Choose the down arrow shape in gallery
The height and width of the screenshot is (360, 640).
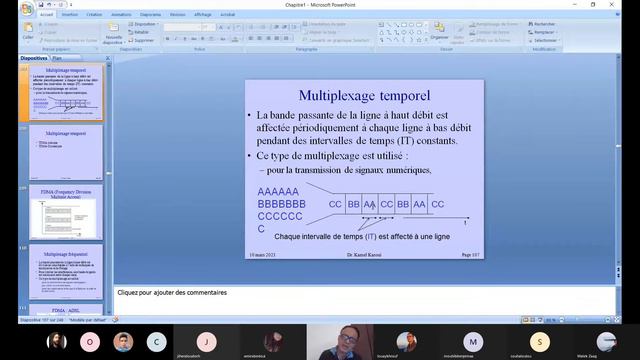click(x=411, y=32)
